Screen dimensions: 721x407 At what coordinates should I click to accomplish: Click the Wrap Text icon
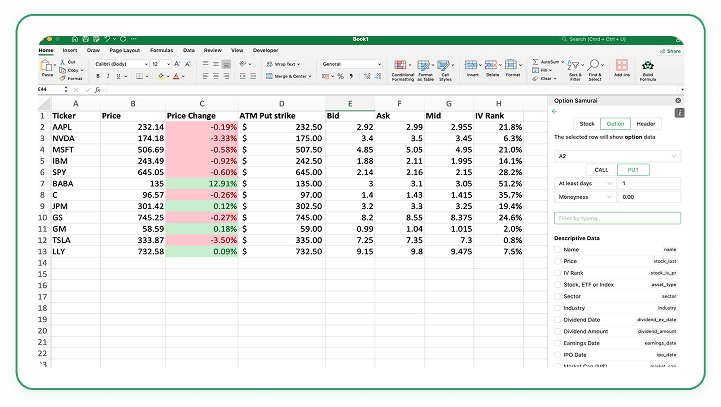[270, 64]
